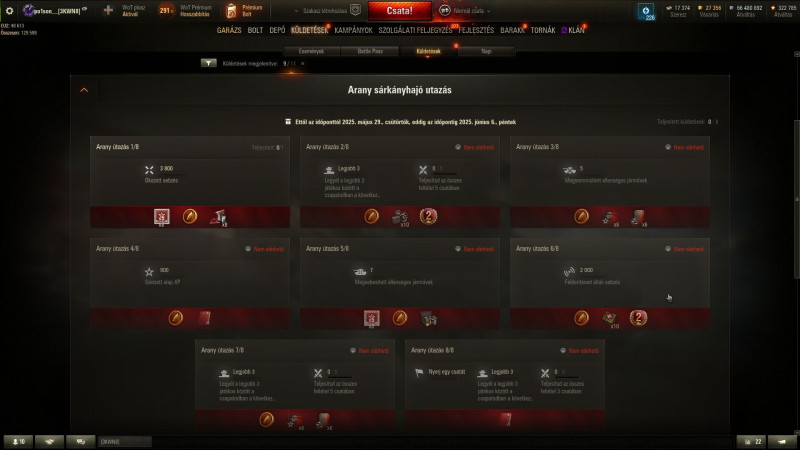Click the red Csata! battle button
Screen dimensions: 800x450
399,11
